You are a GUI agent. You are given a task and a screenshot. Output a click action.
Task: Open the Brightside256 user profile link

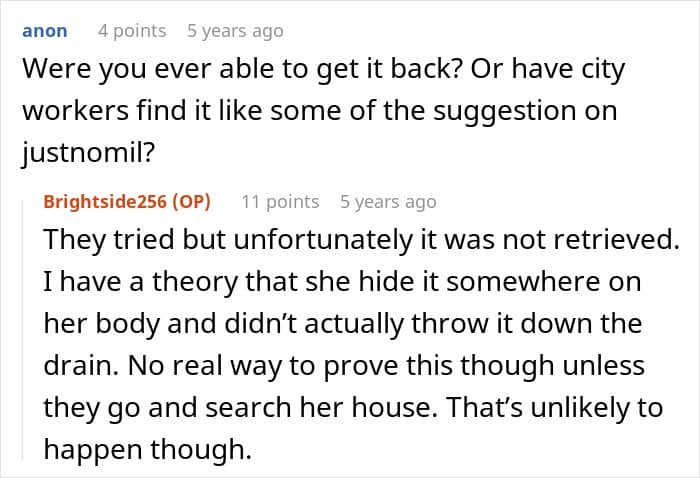106,201
